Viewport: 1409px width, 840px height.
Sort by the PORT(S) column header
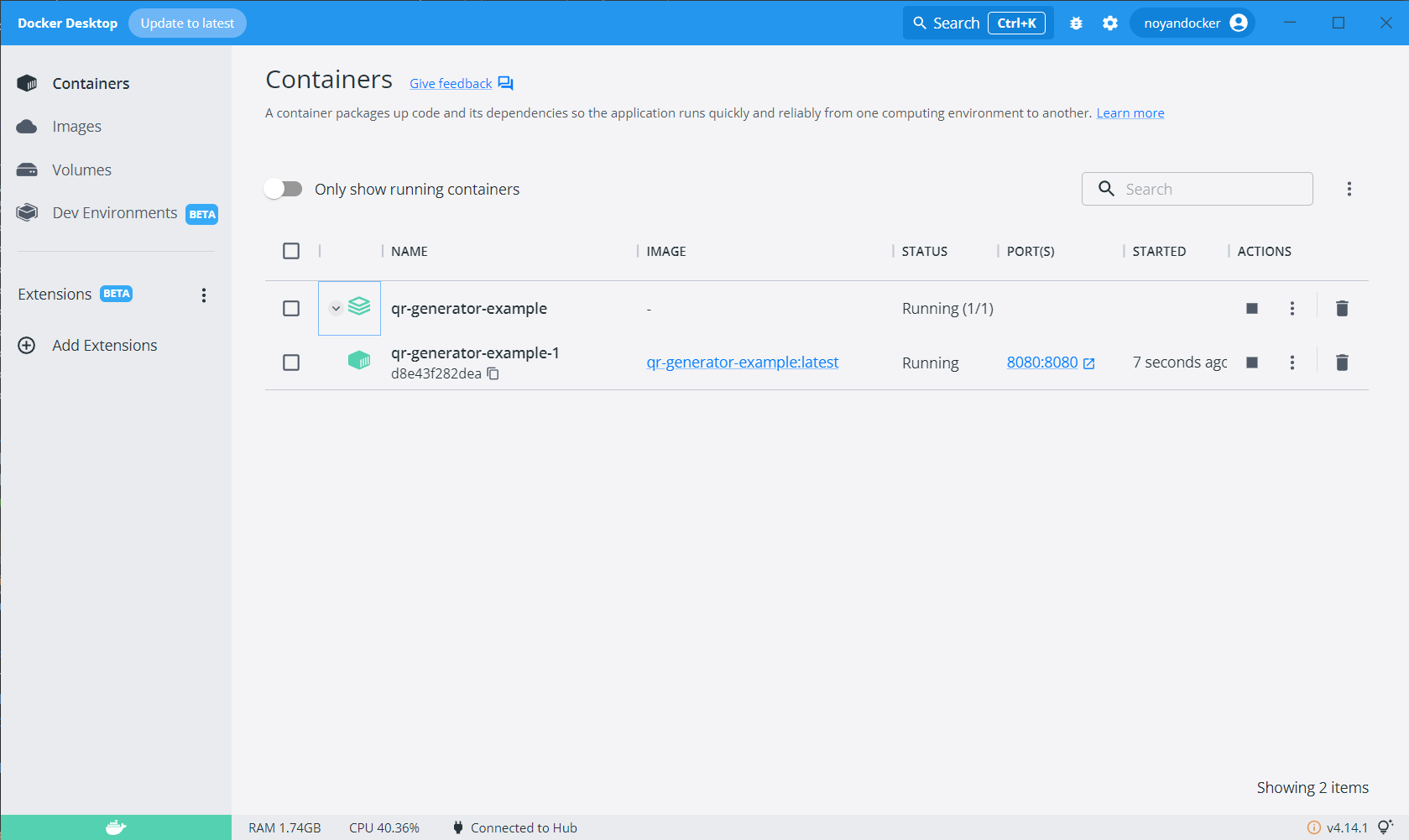[x=1031, y=251]
